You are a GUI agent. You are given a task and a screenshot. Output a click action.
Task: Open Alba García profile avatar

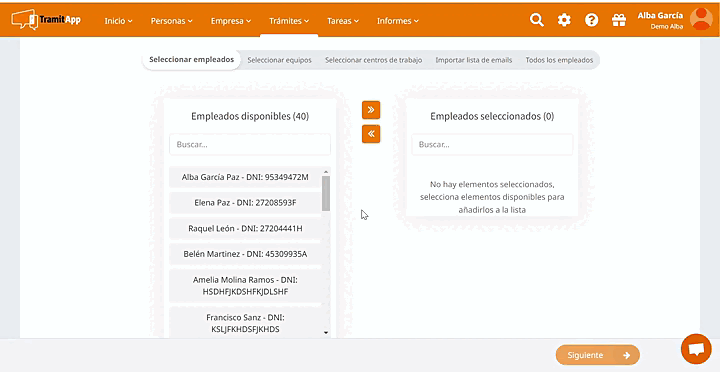coord(701,19)
